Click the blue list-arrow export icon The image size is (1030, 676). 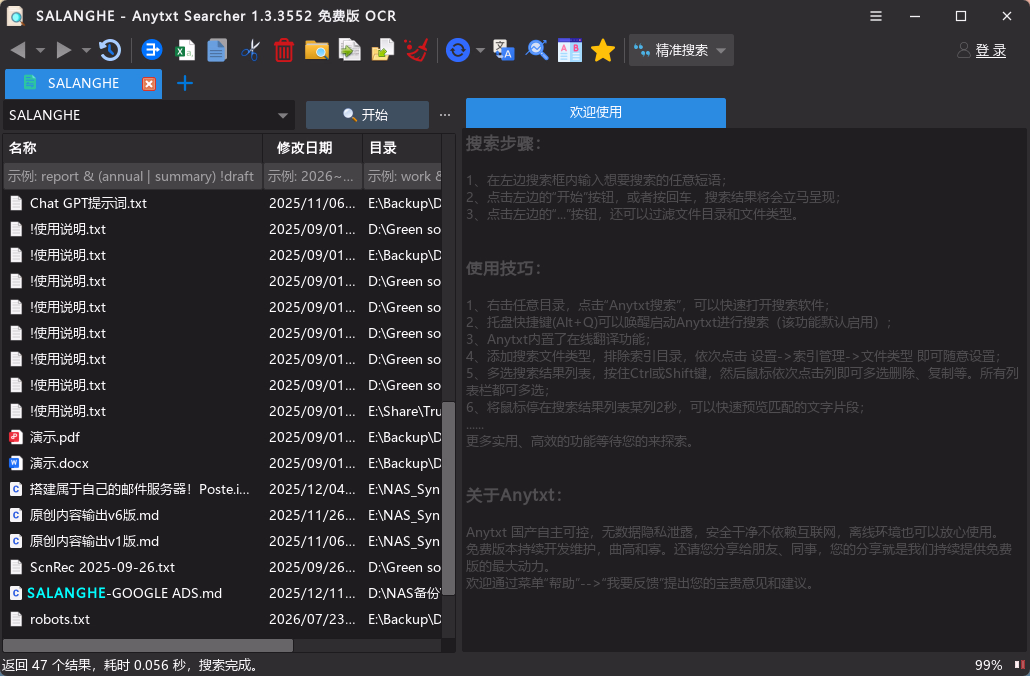[152, 50]
